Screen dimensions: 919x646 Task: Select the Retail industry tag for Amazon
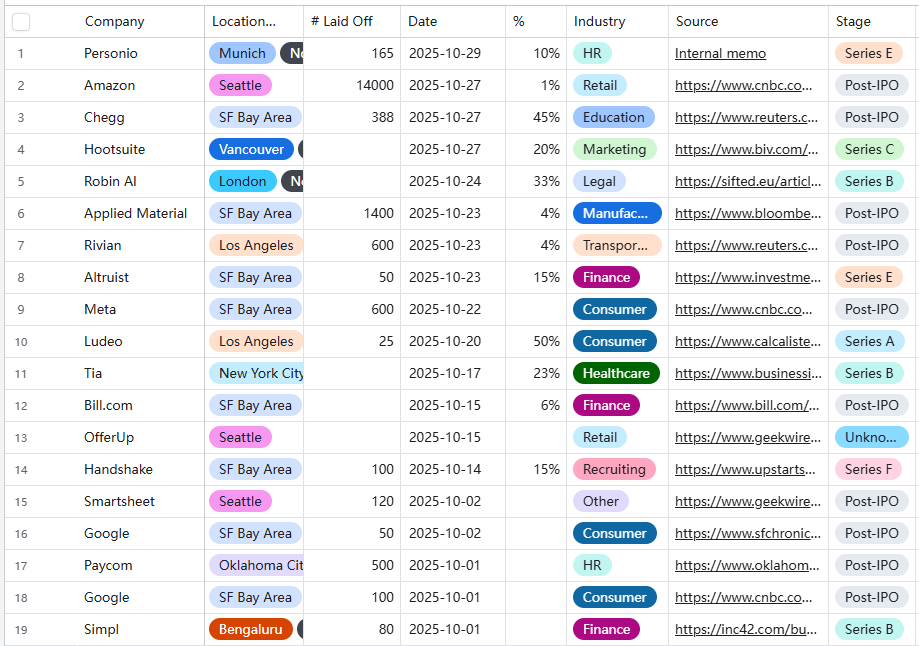click(x=600, y=86)
